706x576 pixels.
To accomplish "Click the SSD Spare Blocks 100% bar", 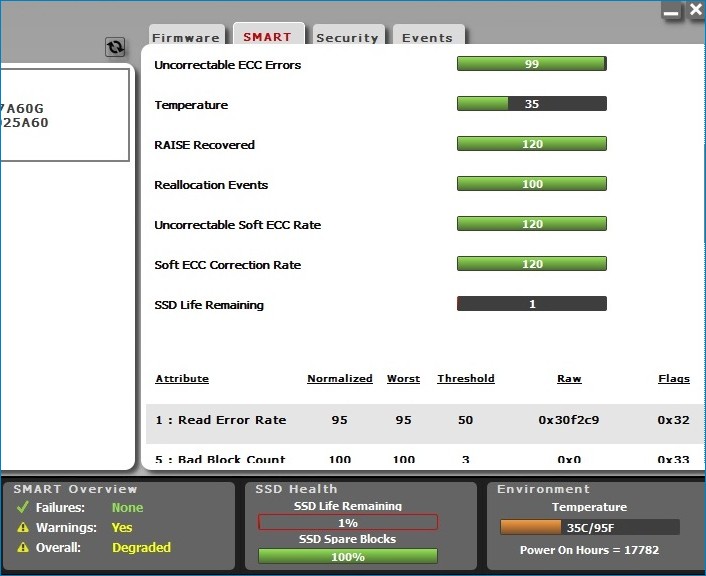I will 347,556.
